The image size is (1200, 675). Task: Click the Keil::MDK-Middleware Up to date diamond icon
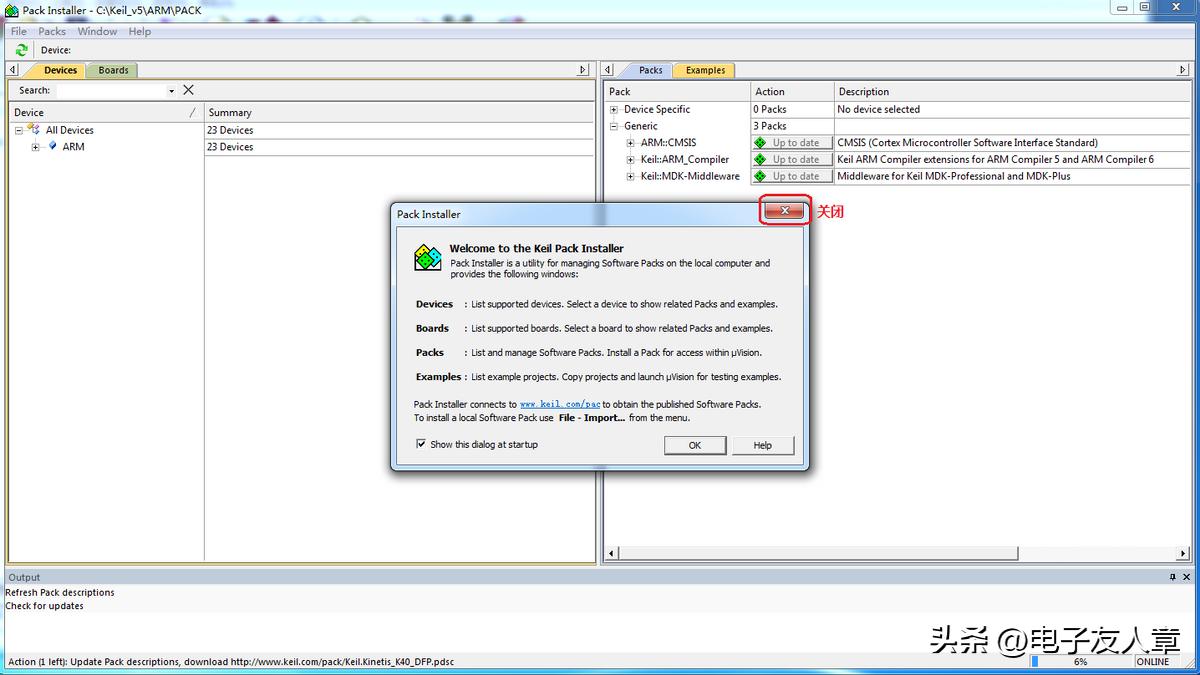760,176
